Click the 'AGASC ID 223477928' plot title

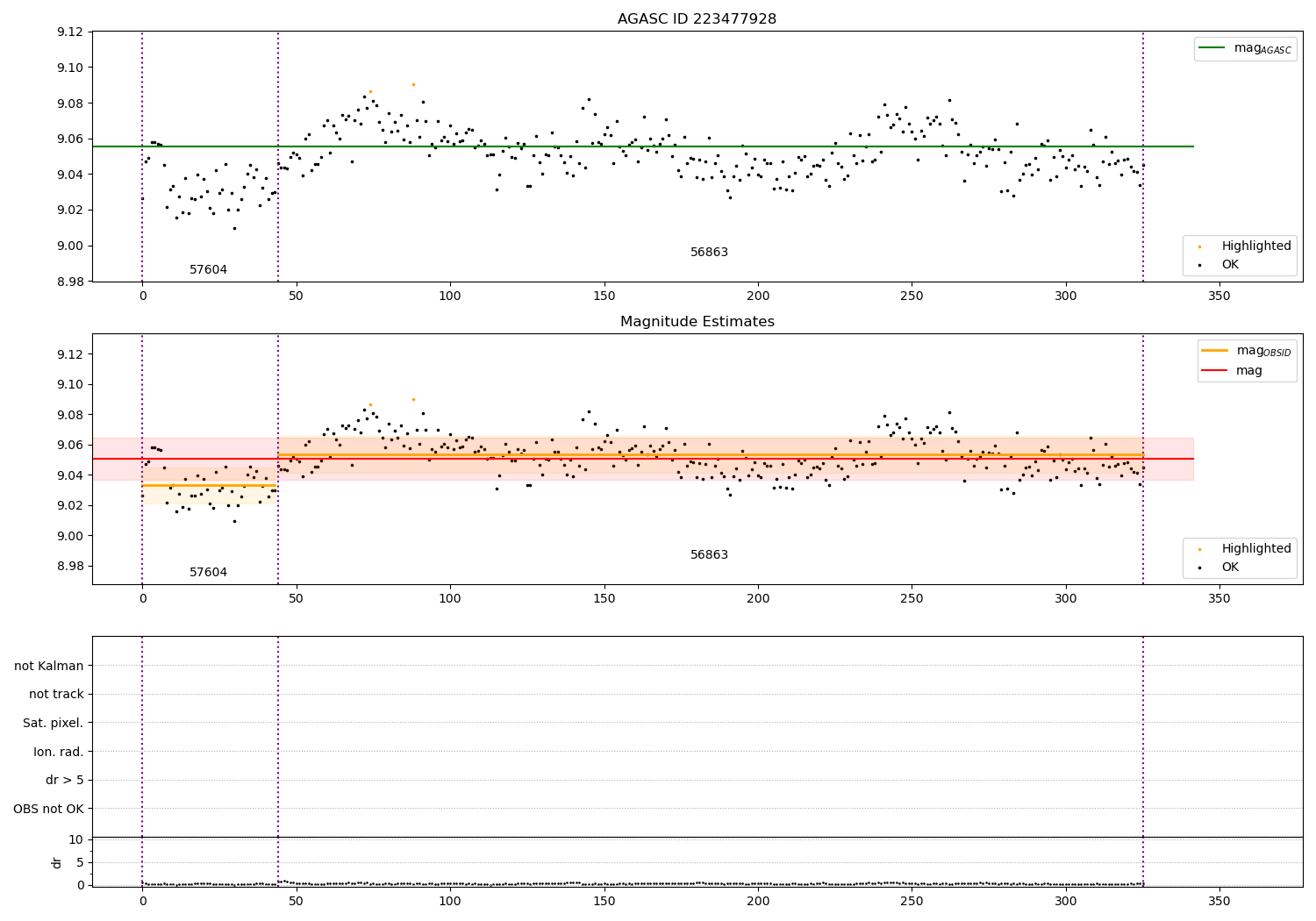(697, 19)
